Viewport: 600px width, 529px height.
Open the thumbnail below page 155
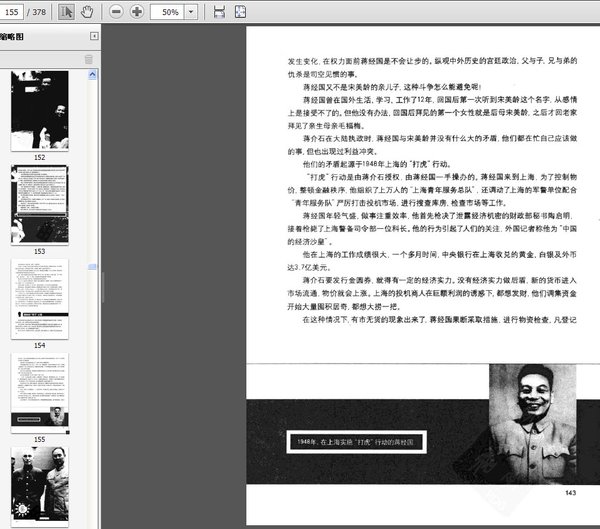(40, 487)
